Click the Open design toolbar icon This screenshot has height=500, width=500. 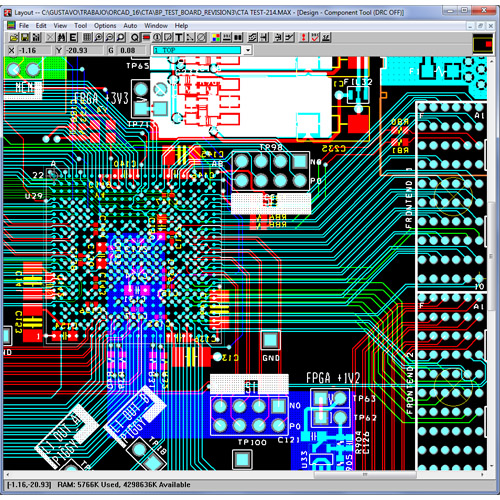tap(14, 38)
